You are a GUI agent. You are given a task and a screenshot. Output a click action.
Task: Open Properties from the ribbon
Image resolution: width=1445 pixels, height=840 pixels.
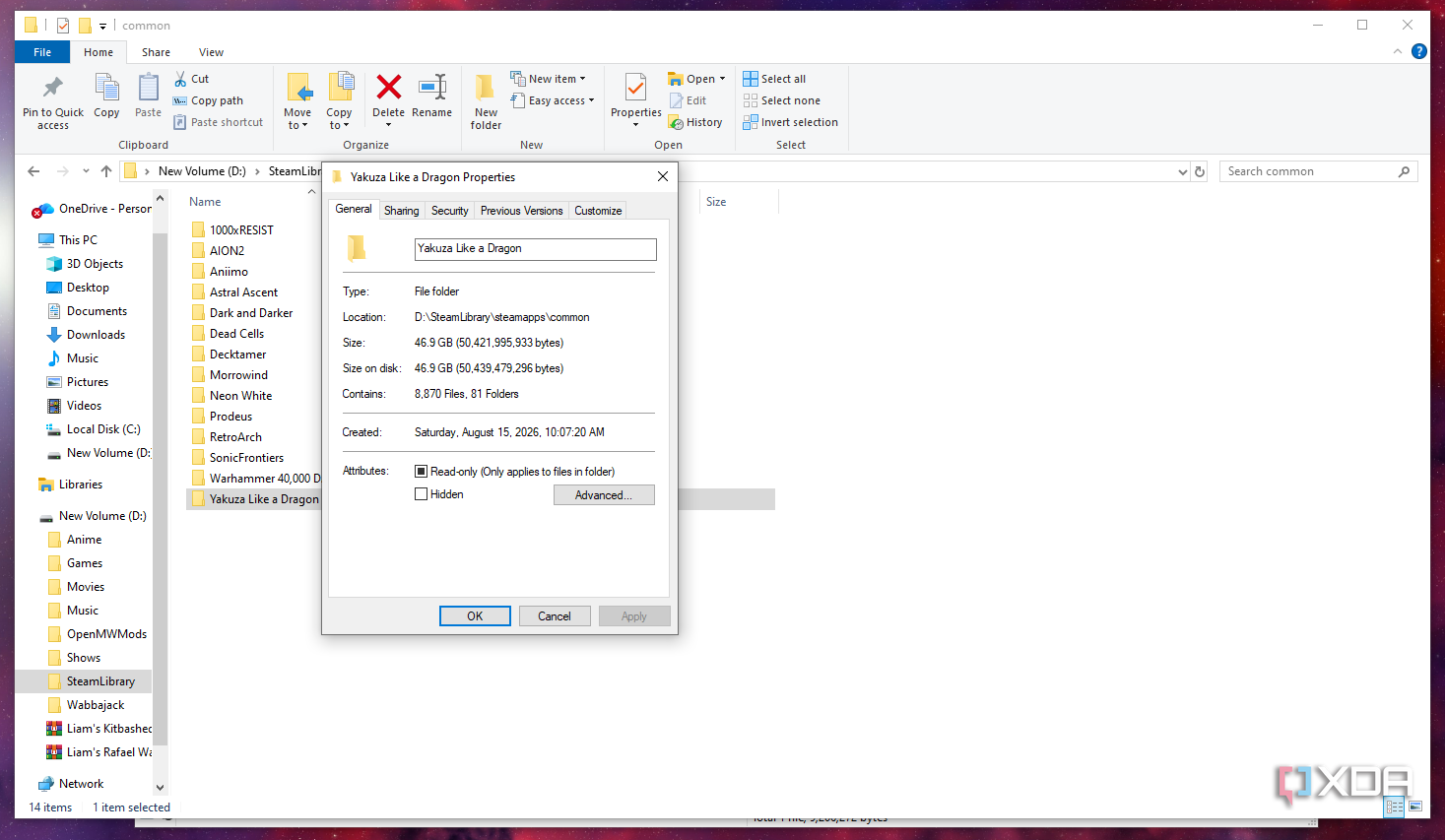click(635, 100)
